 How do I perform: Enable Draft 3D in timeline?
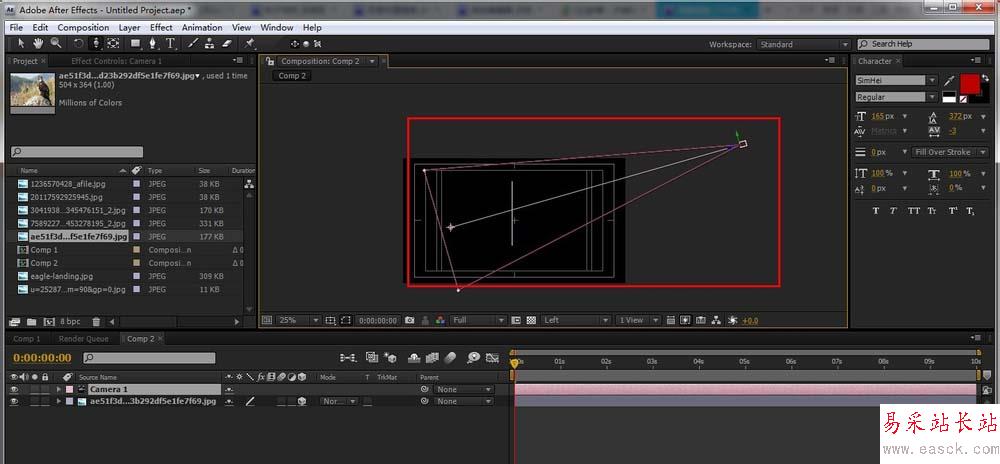pyautogui.click(x=390, y=358)
